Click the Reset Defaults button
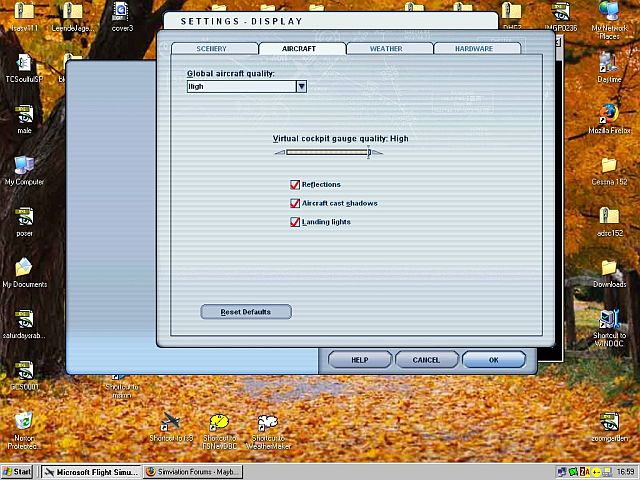The image size is (640, 480). pyautogui.click(x=246, y=312)
